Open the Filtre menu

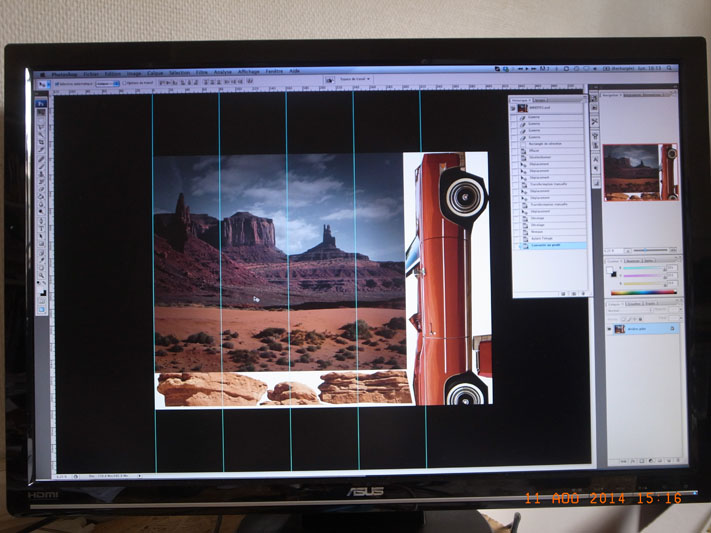201,73
